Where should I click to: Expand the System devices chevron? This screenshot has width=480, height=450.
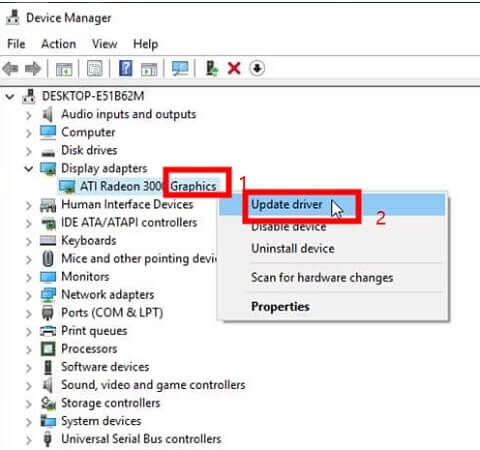click(29, 422)
